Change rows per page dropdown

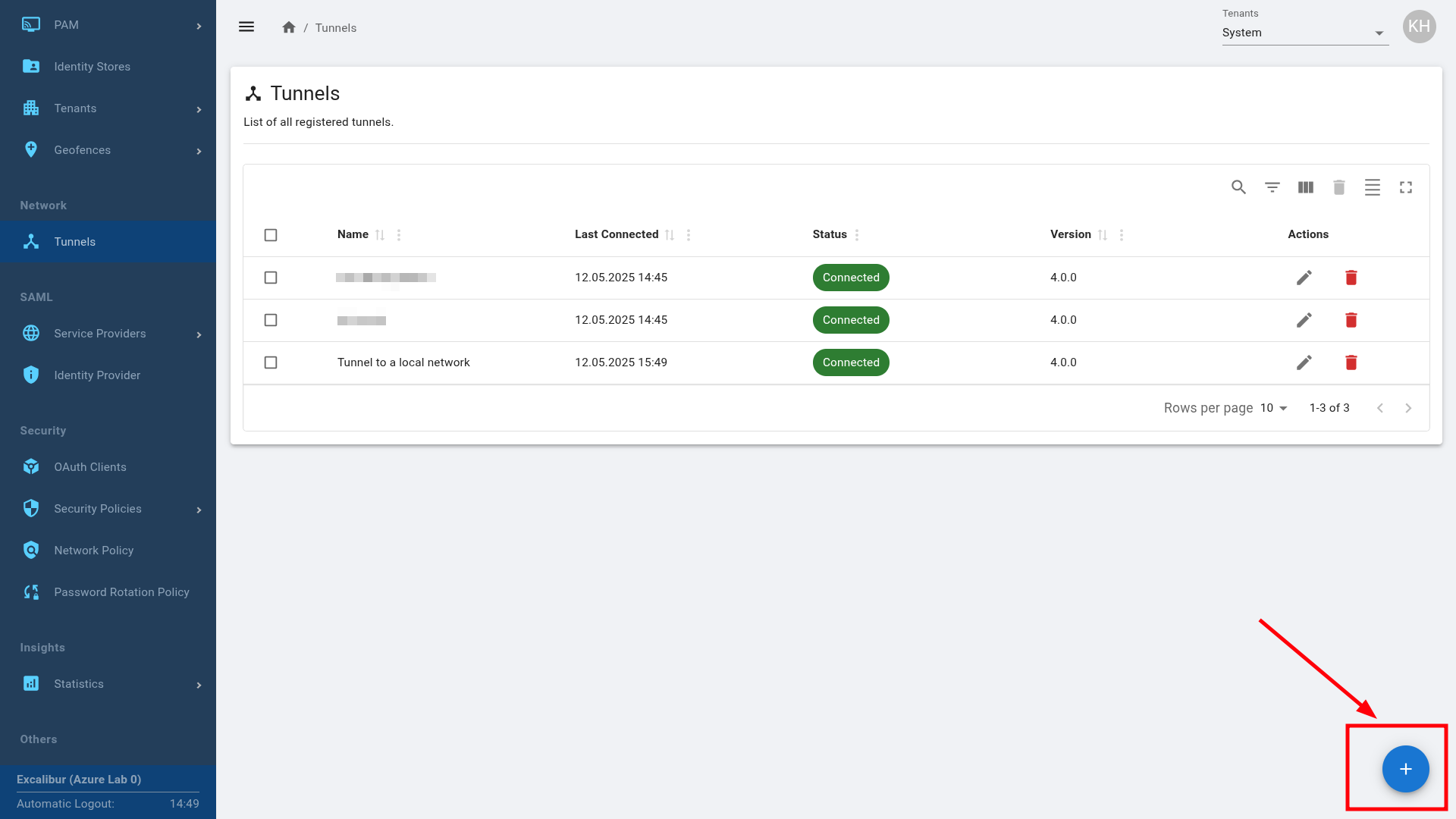coord(1274,408)
